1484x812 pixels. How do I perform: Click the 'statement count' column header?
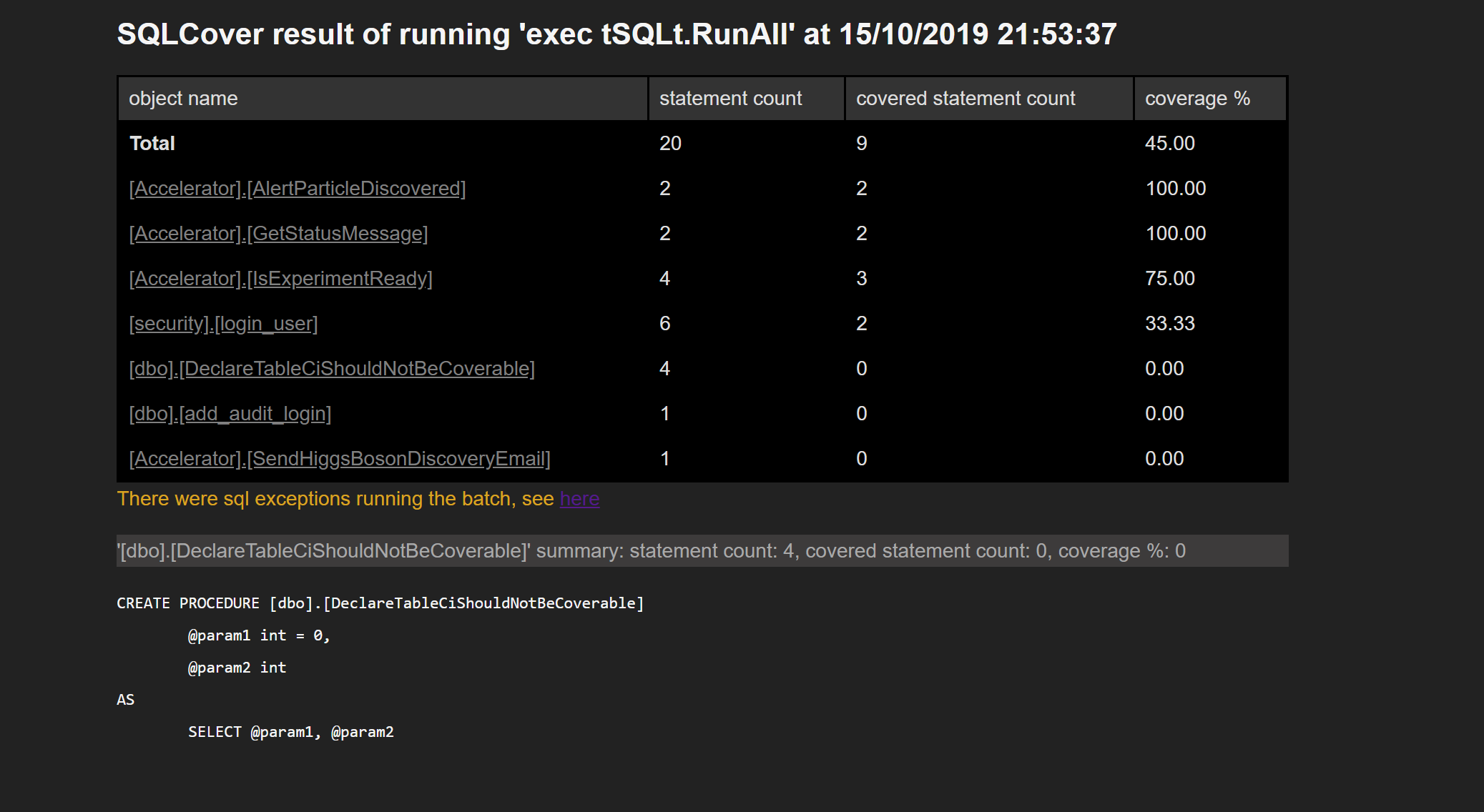[x=746, y=99]
